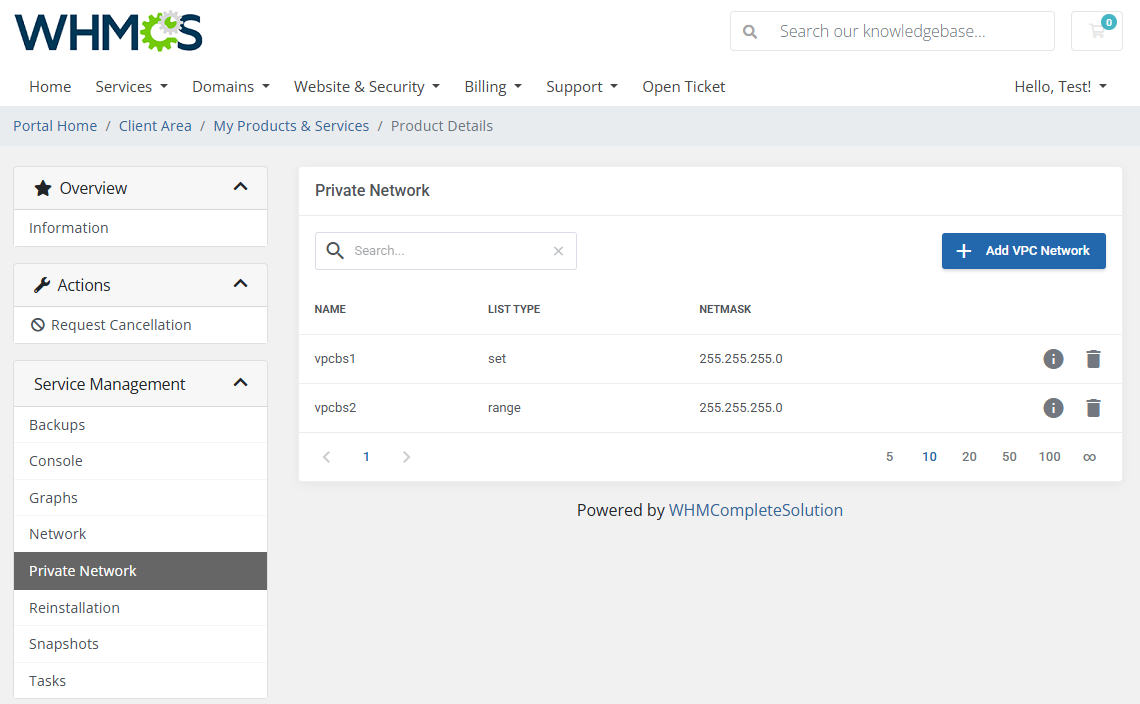The image size is (1140, 704).
Task: Collapse the Actions sidebar panel
Action: pyautogui.click(x=239, y=284)
